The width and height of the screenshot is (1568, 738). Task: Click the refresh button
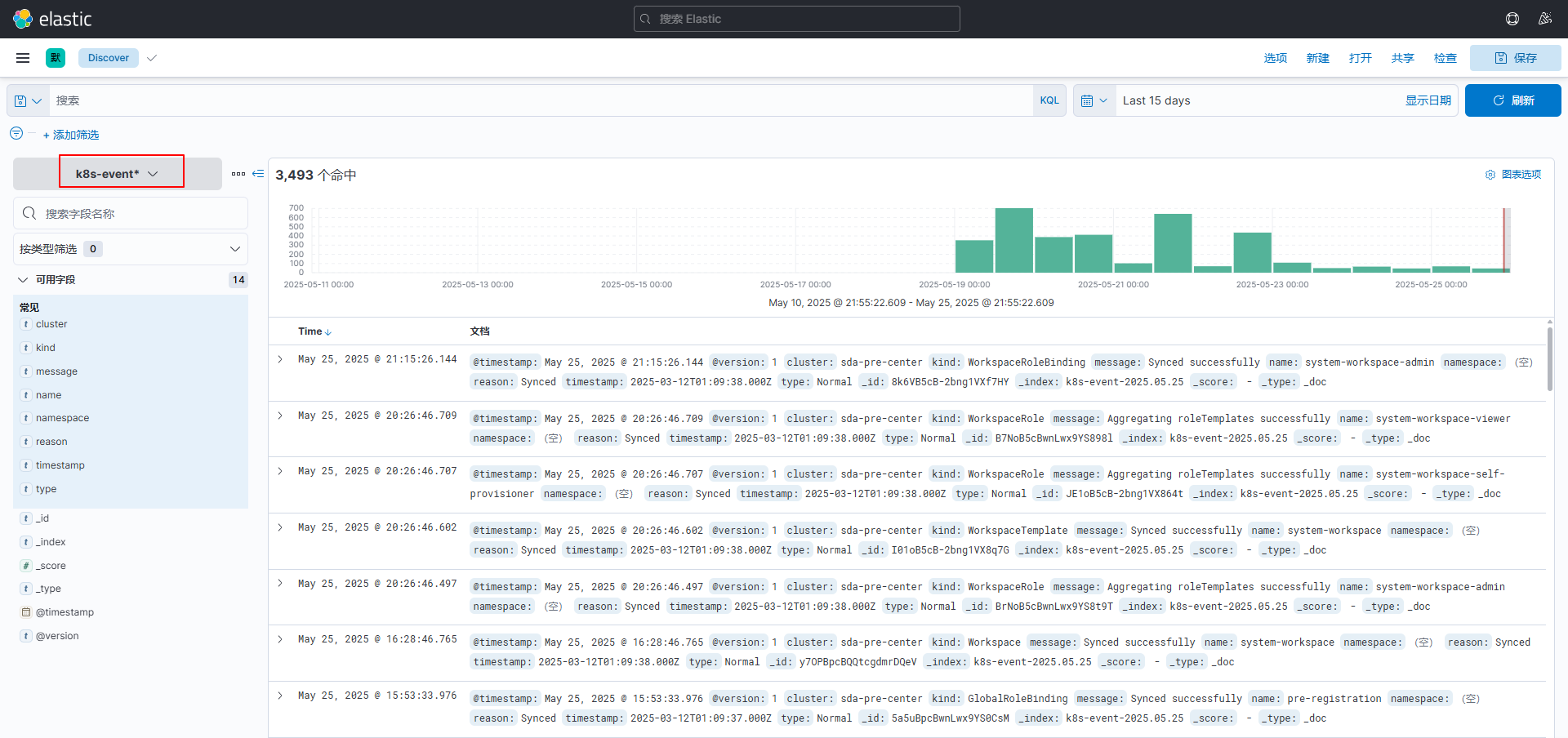point(1512,100)
